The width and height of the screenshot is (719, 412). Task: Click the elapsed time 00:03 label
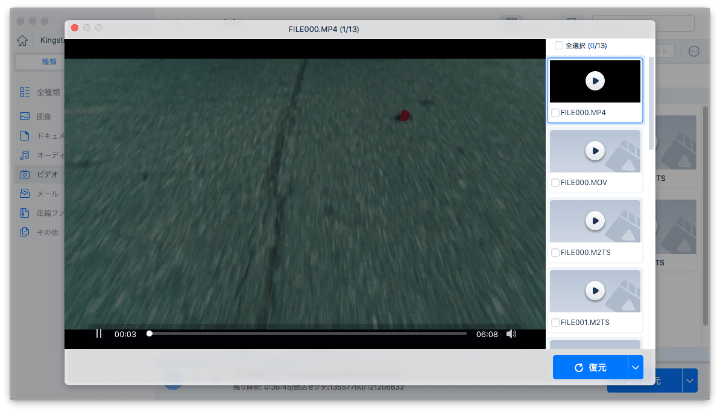pyautogui.click(x=125, y=334)
